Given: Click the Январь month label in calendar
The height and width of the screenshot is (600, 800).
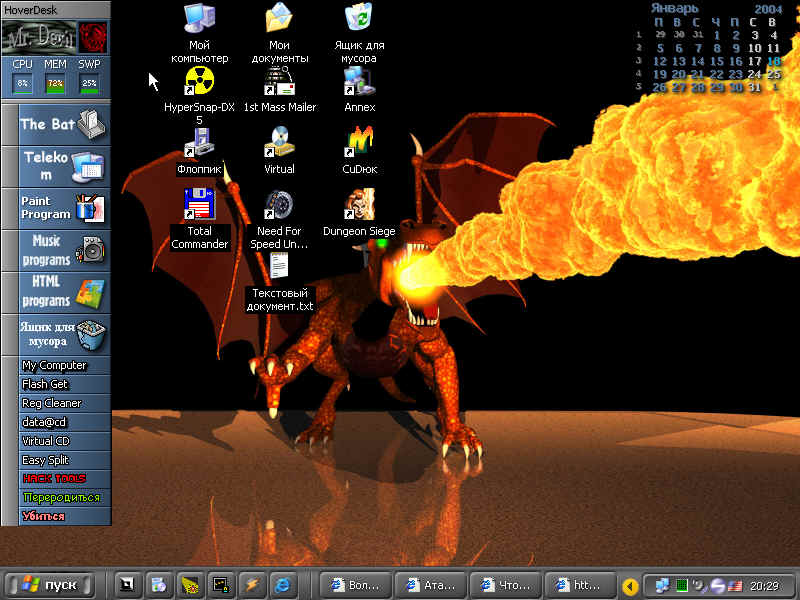Looking at the screenshot, I should (x=674, y=8).
